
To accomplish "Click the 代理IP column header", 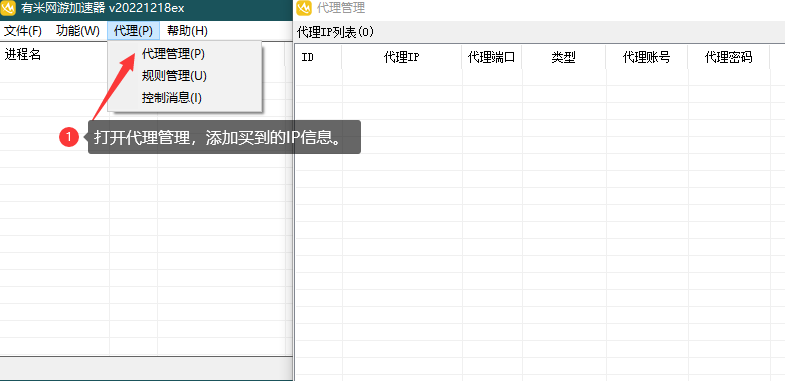I will [x=402, y=57].
